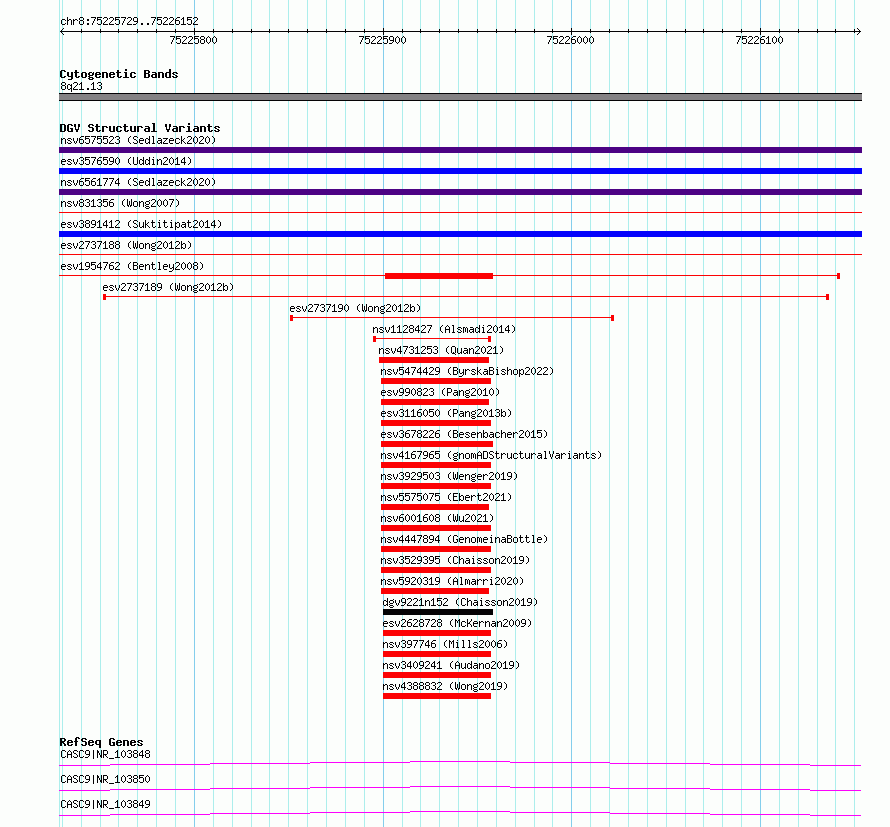Click the red bar under nsv4731253
This screenshot has width=890, height=827.
coord(434,360)
